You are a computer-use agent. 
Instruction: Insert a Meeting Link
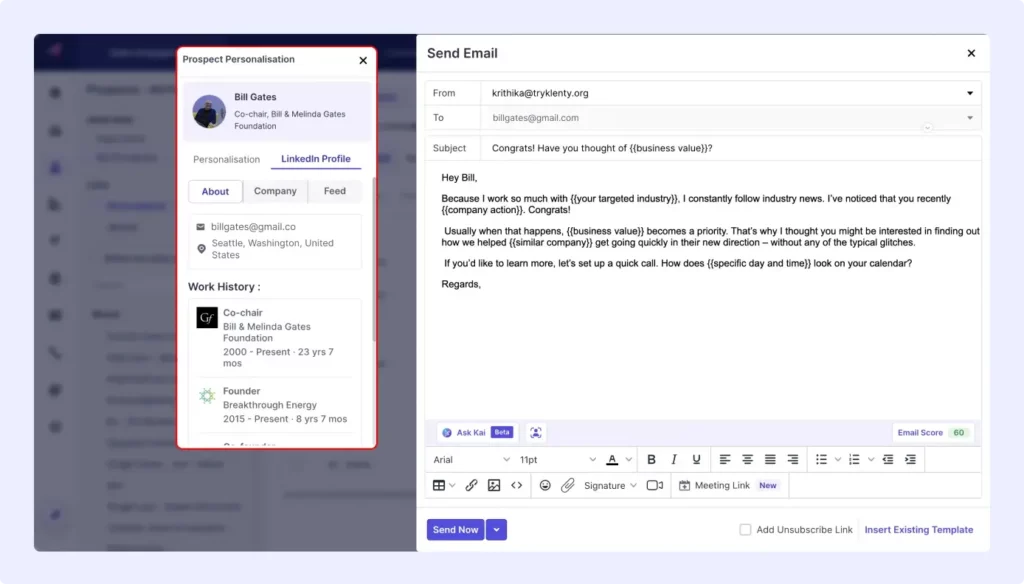(x=728, y=485)
